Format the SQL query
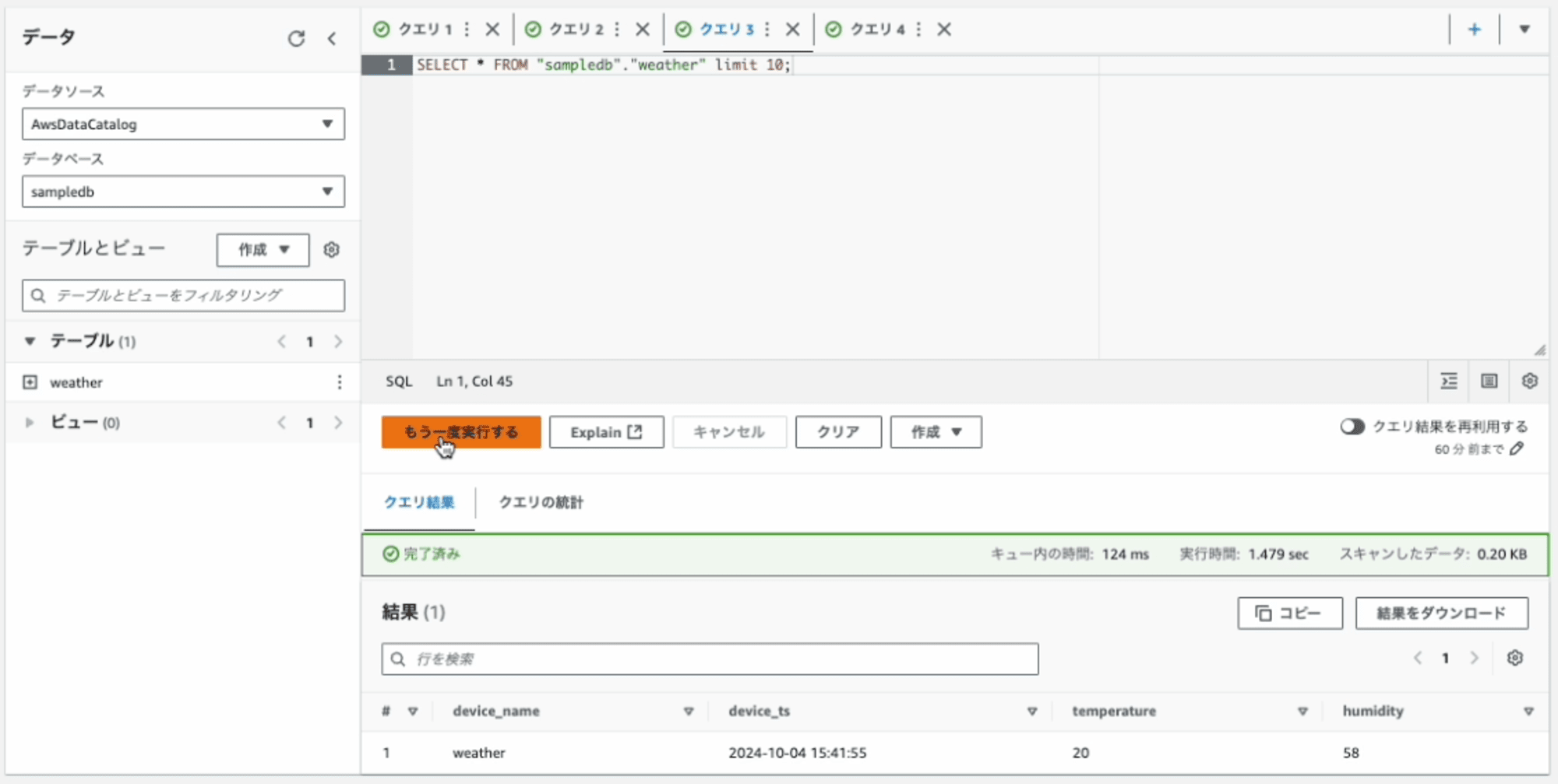The width and height of the screenshot is (1558, 784). (1449, 381)
